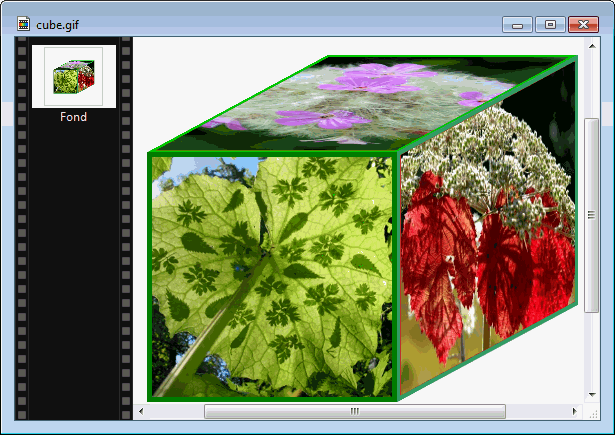Click the green leaf front face of cube
This screenshot has width=615, height=435.
coord(272,277)
